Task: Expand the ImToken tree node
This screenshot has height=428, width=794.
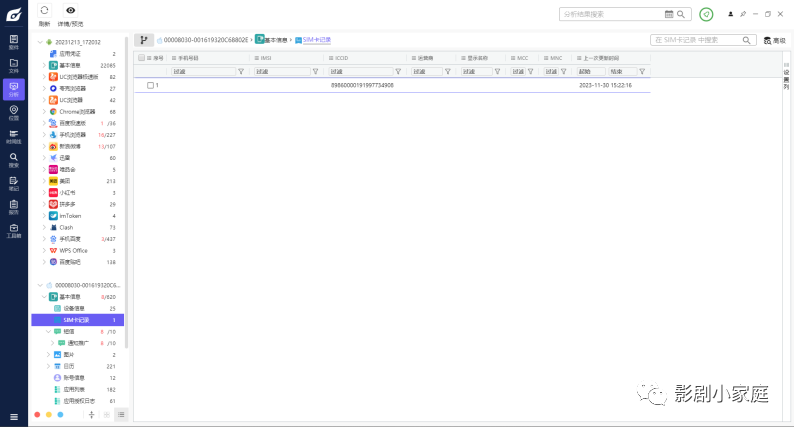Action: pos(44,216)
